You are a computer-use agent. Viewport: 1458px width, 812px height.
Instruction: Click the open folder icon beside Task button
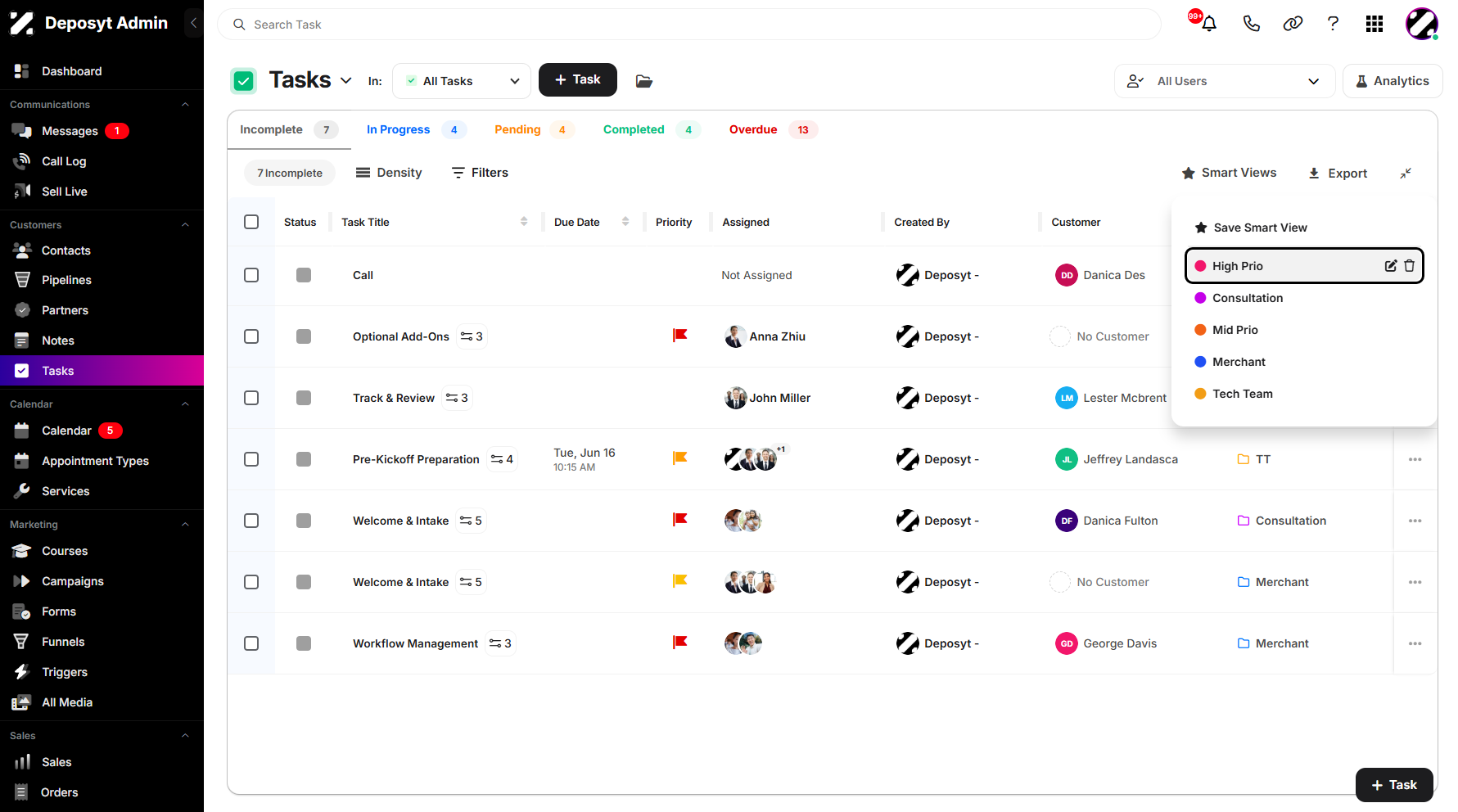point(644,81)
